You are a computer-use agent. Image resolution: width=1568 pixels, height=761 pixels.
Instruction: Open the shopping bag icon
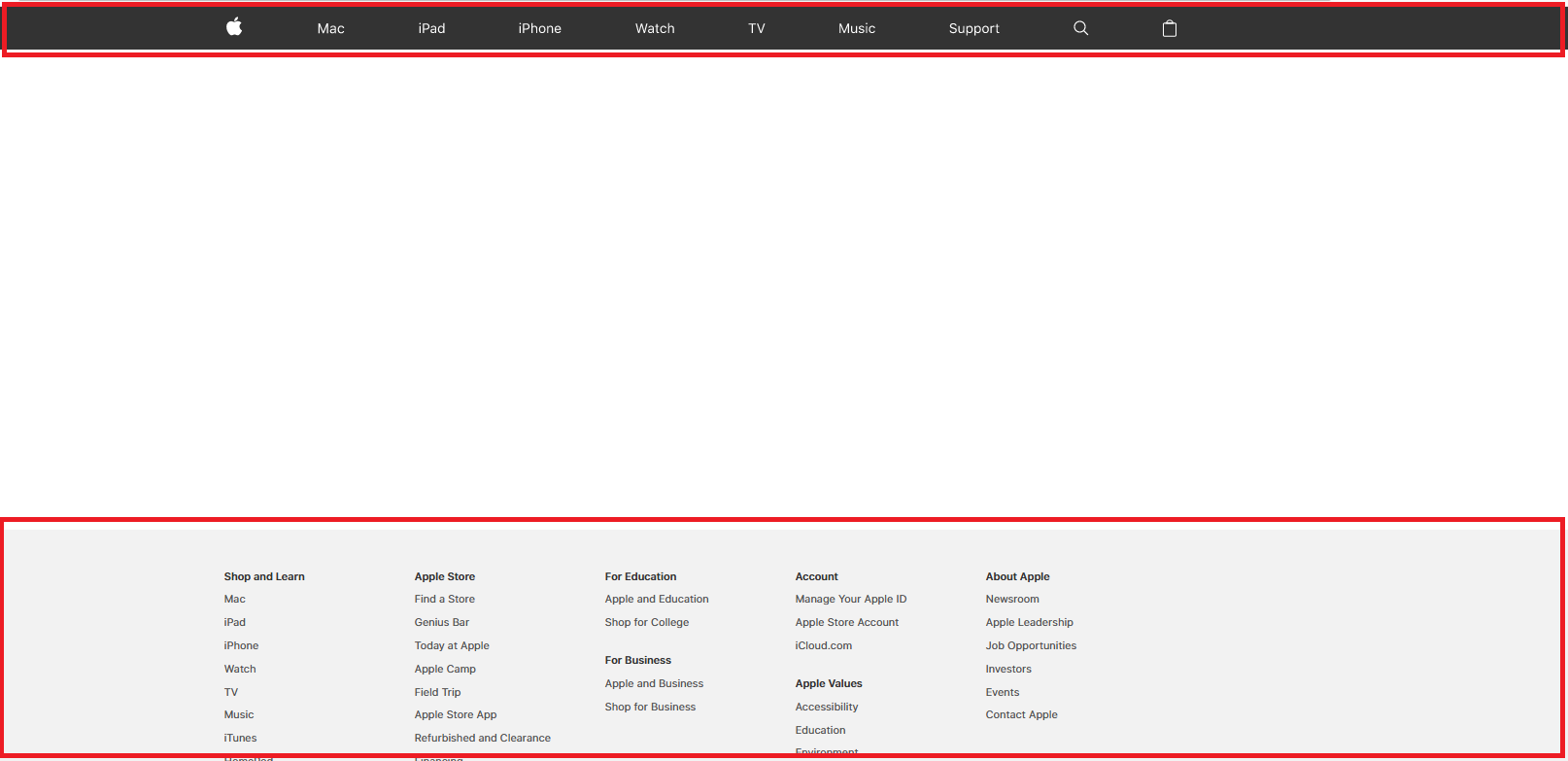1170,28
